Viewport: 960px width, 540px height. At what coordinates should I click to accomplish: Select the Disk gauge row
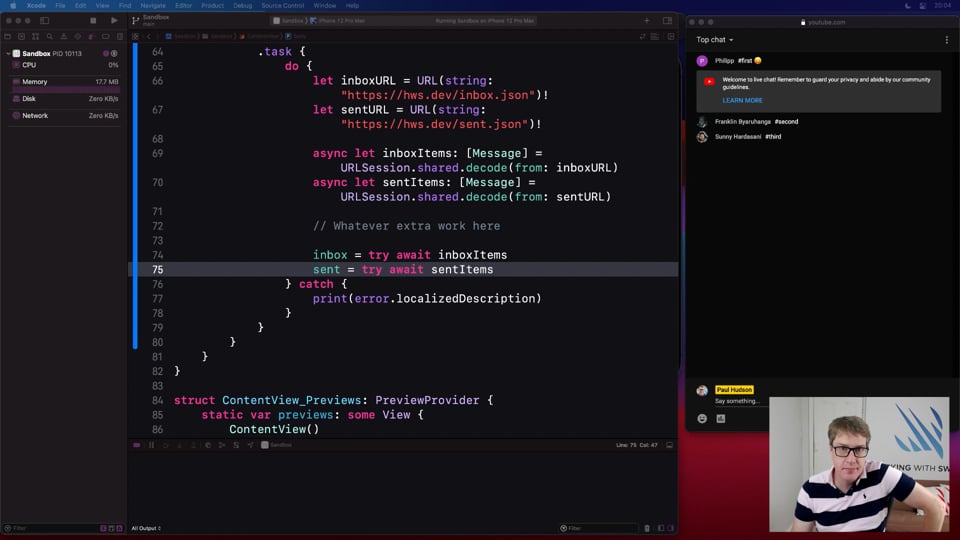(x=64, y=99)
